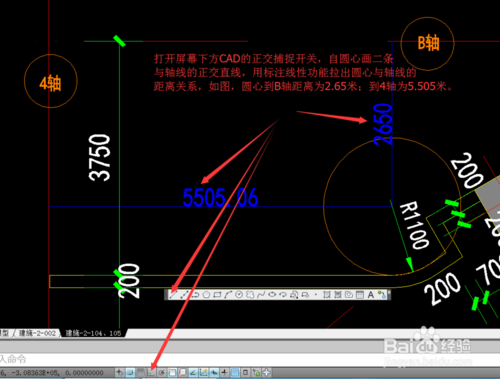This screenshot has width=500, height=379.
Task: Select the 3750 vertical dimension text
Action: tap(99, 158)
